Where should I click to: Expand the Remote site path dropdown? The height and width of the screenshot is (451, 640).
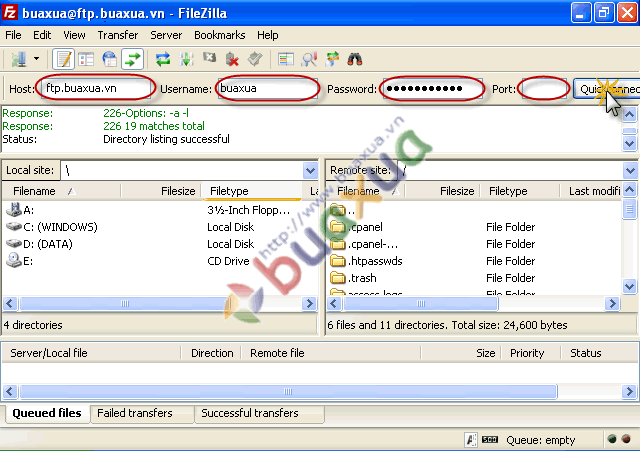pos(630,171)
